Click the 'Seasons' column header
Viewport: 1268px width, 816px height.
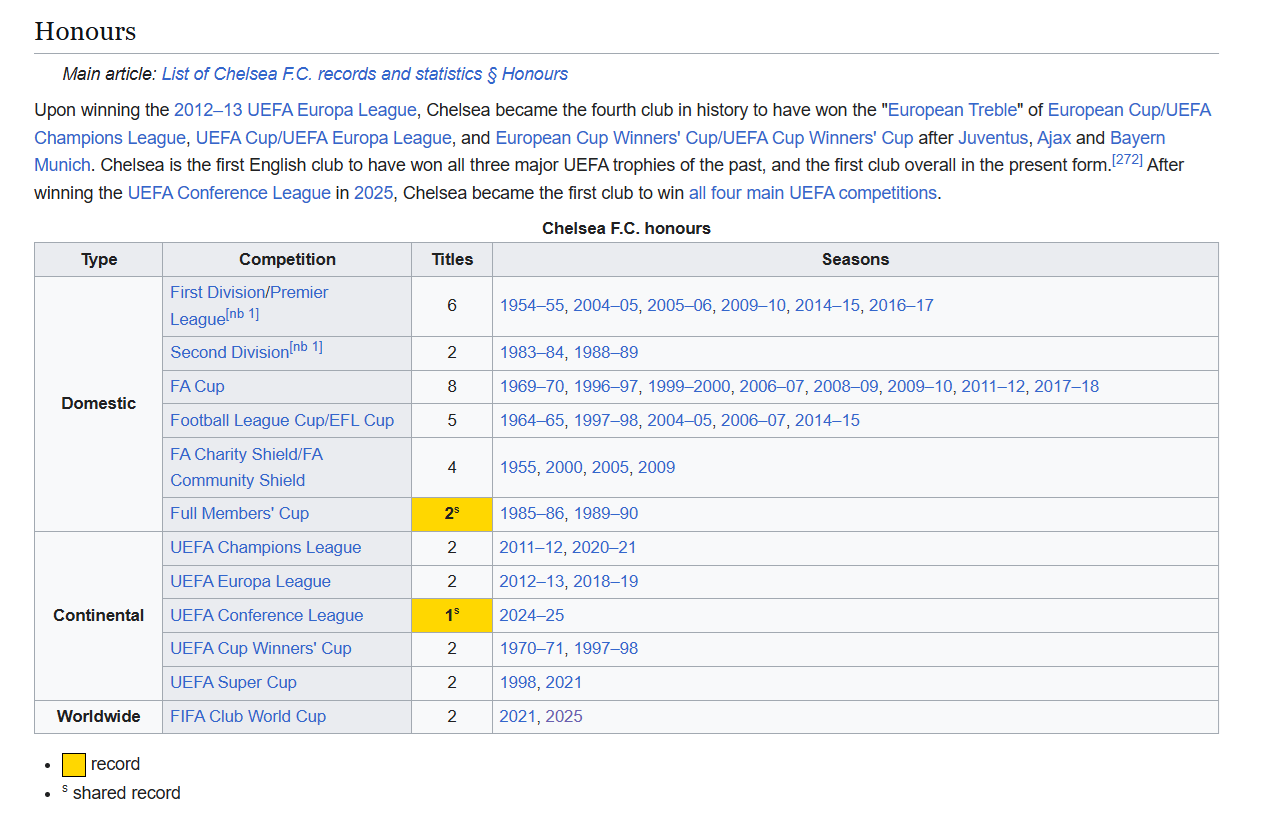[x=855, y=260]
